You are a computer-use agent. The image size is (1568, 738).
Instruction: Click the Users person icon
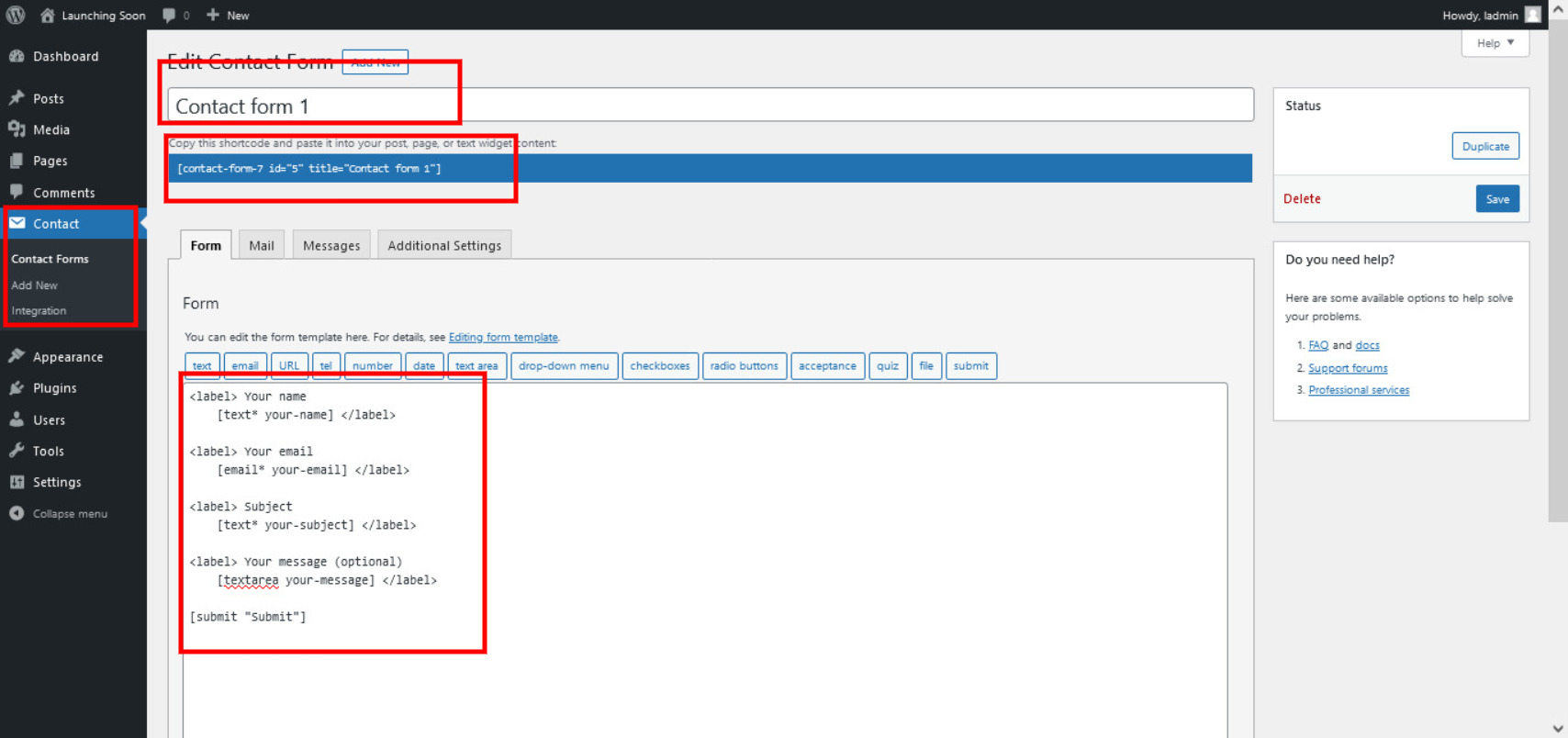point(17,419)
